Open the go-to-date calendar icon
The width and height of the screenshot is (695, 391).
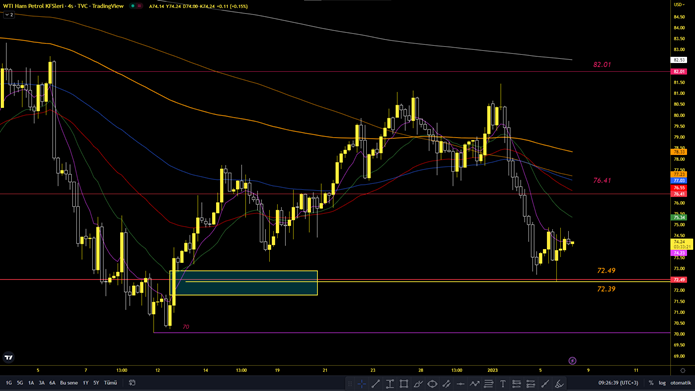pos(132,383)
